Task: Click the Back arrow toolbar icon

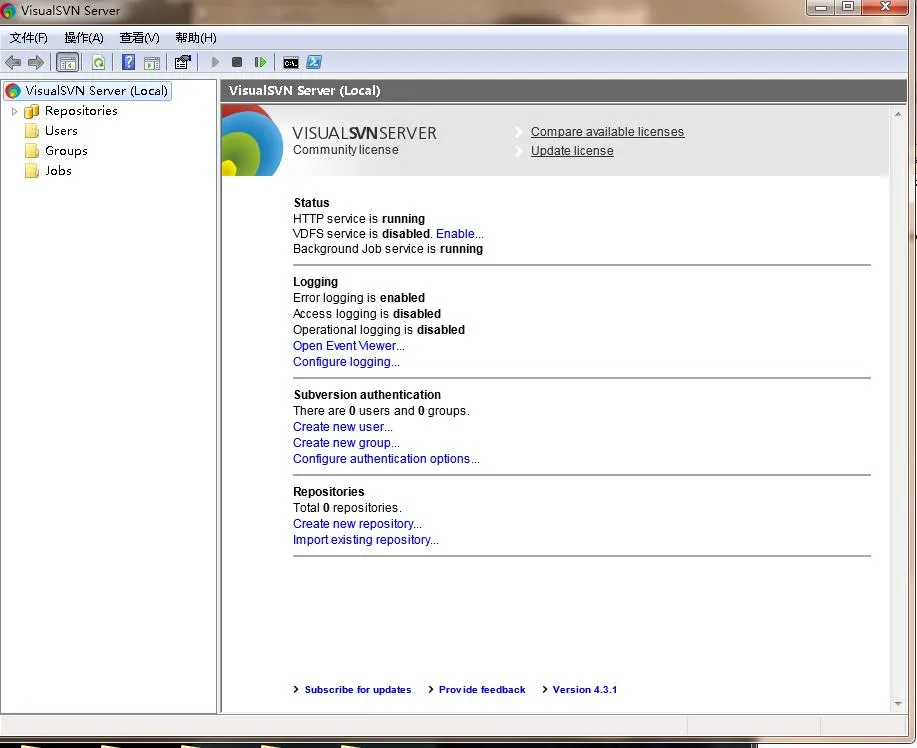Action: pyautogui.click(x=13, y=62)
